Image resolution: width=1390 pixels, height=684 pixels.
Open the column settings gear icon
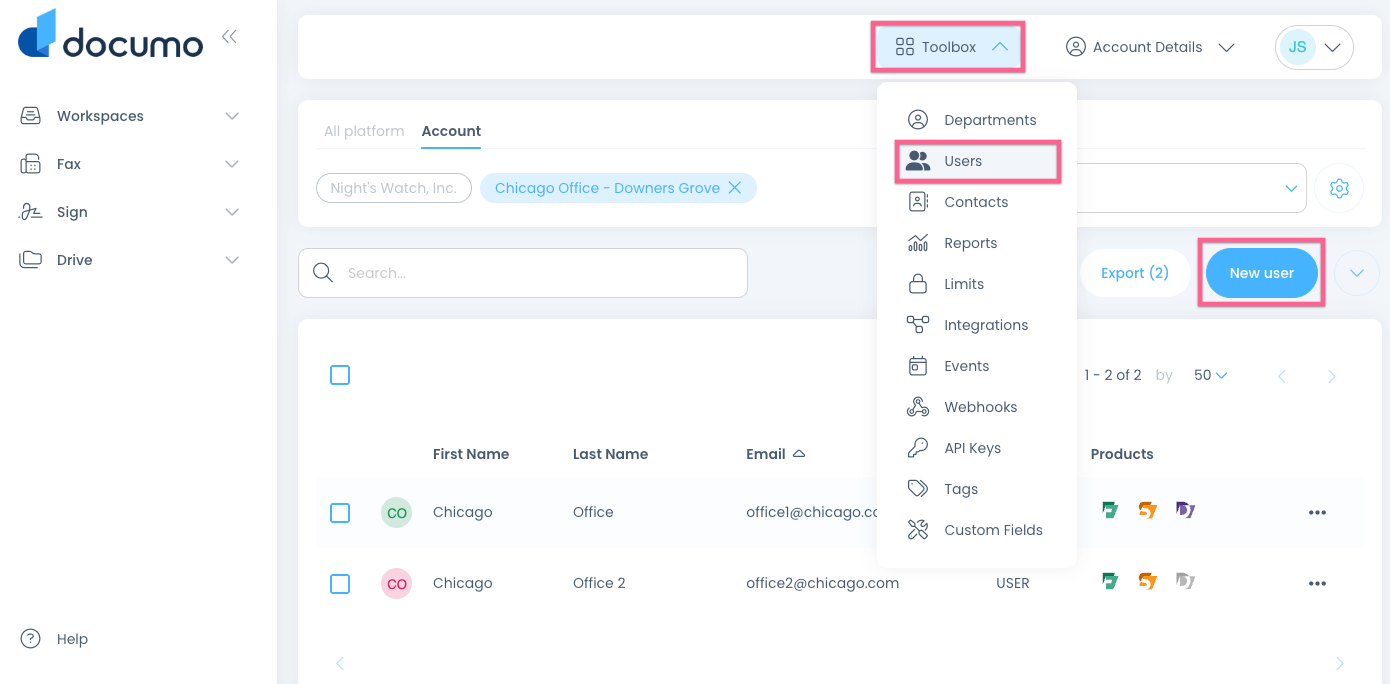coord(1339,188)
